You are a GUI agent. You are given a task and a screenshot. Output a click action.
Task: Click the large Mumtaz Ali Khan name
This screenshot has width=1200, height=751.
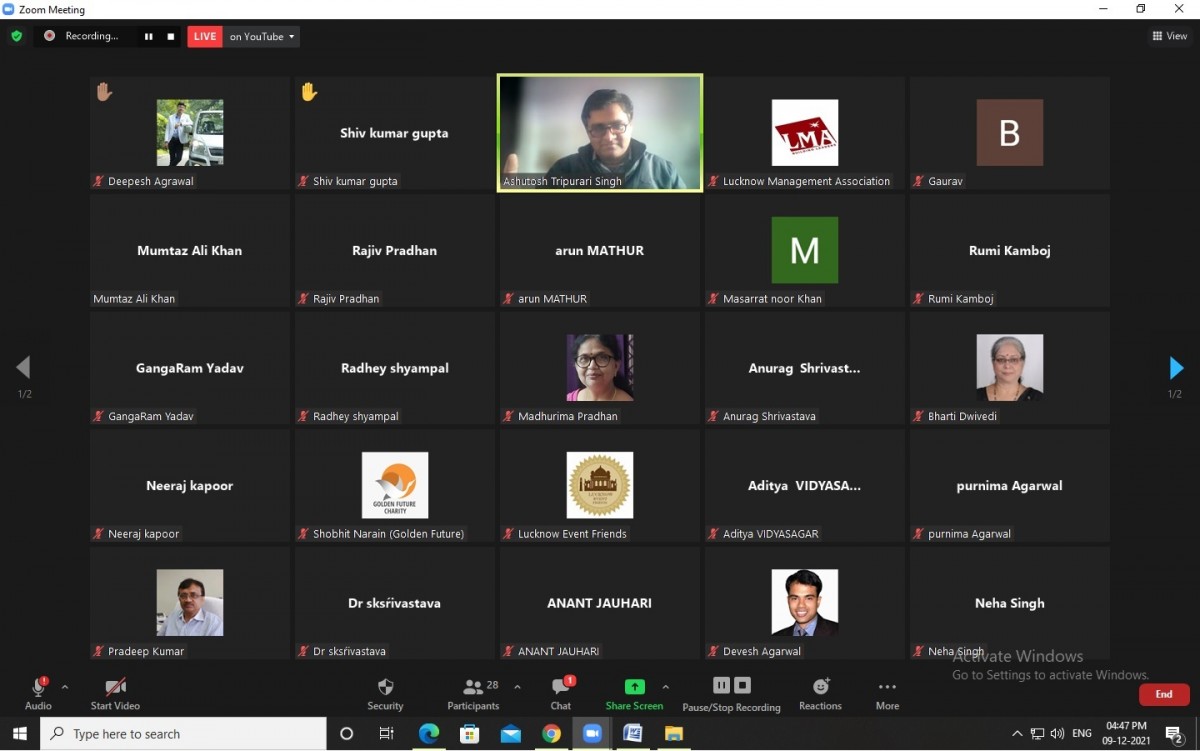click(x=190, y=251)
